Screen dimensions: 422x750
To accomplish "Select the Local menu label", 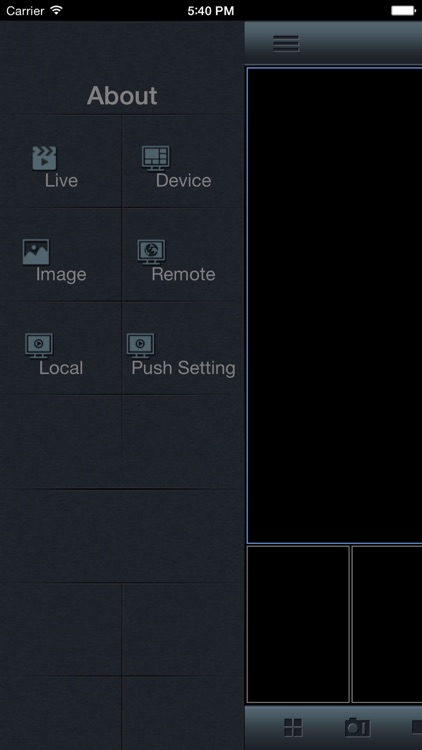I will tap(61, 368).
